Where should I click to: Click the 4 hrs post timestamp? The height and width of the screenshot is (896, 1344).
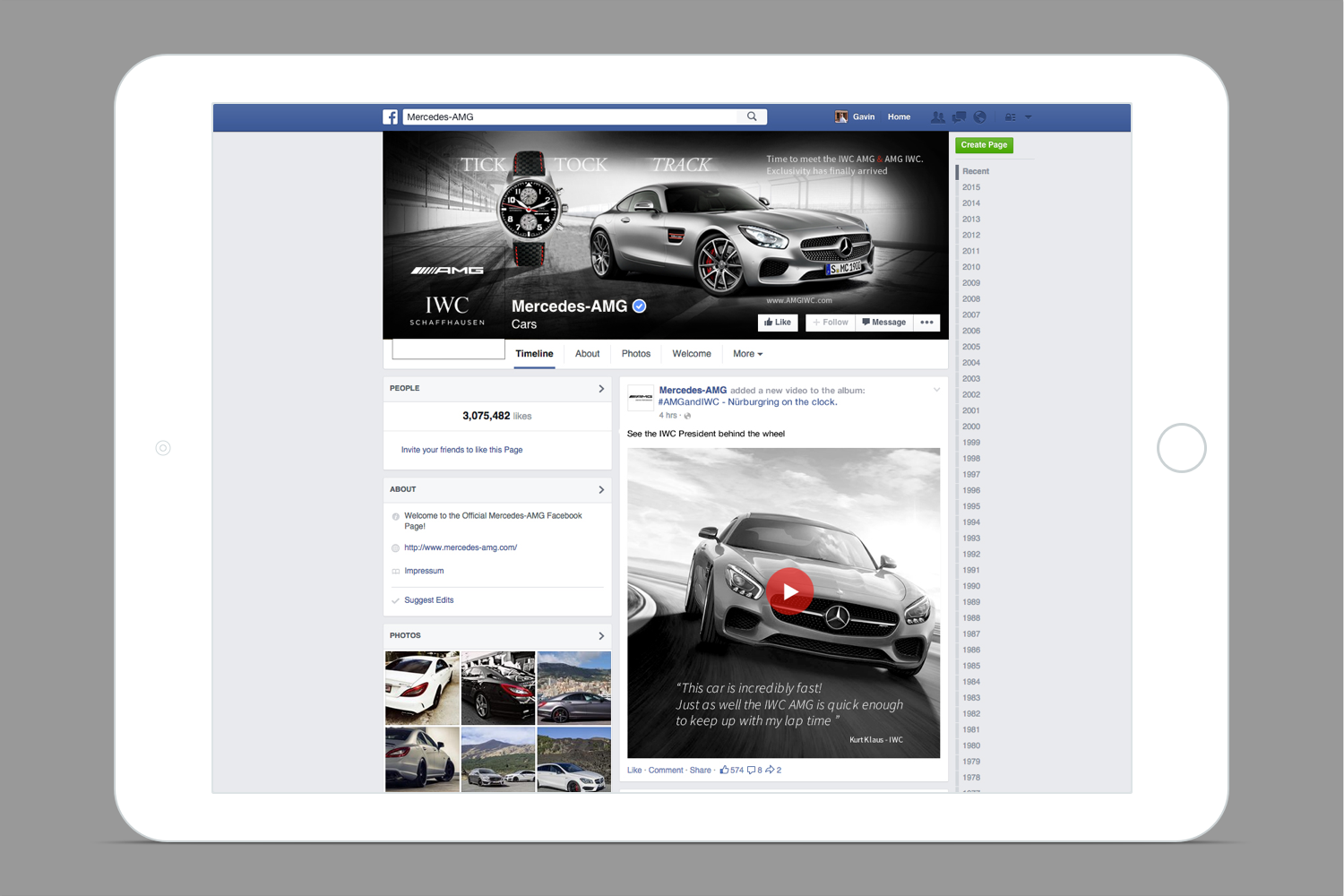(668, 416)
